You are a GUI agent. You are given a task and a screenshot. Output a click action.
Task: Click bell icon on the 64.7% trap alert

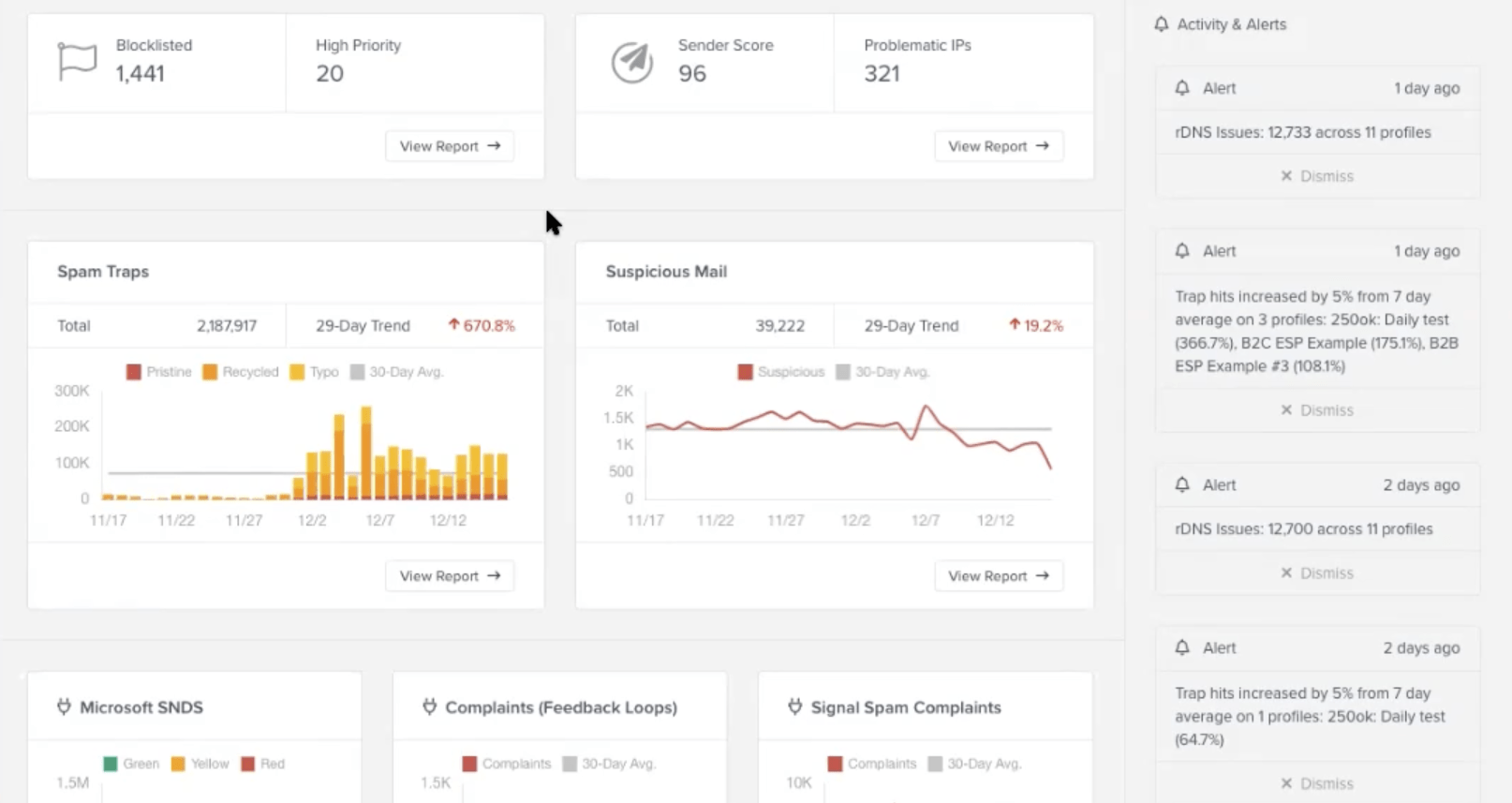click(x=1182, y=647)
